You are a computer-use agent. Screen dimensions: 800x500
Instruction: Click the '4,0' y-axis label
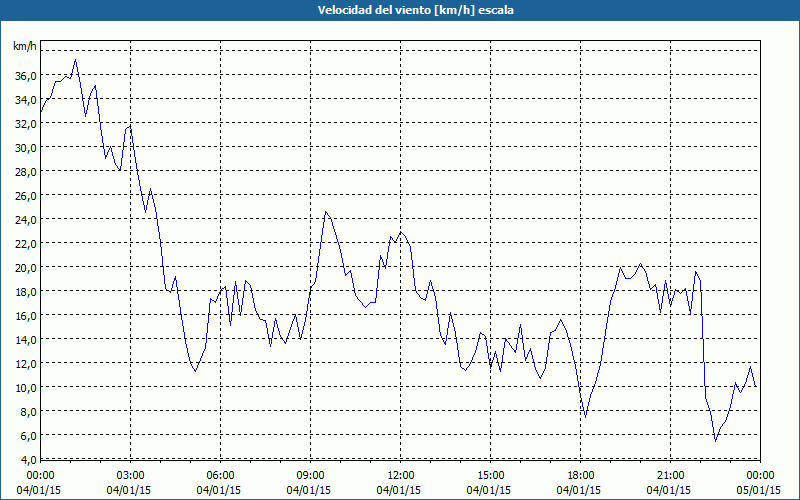point(29,459)
